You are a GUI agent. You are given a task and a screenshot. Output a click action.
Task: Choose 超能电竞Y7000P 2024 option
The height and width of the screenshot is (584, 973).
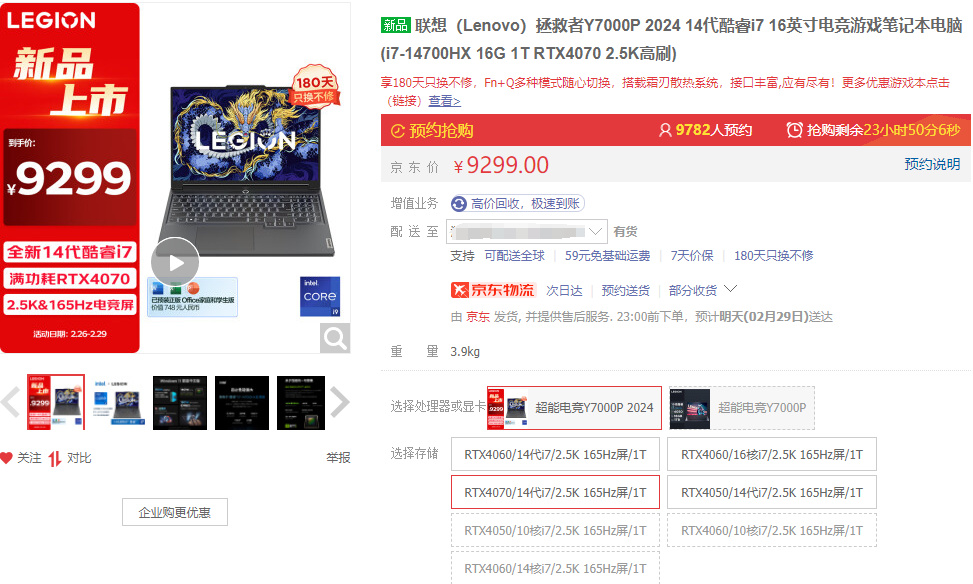pos(574,408)
